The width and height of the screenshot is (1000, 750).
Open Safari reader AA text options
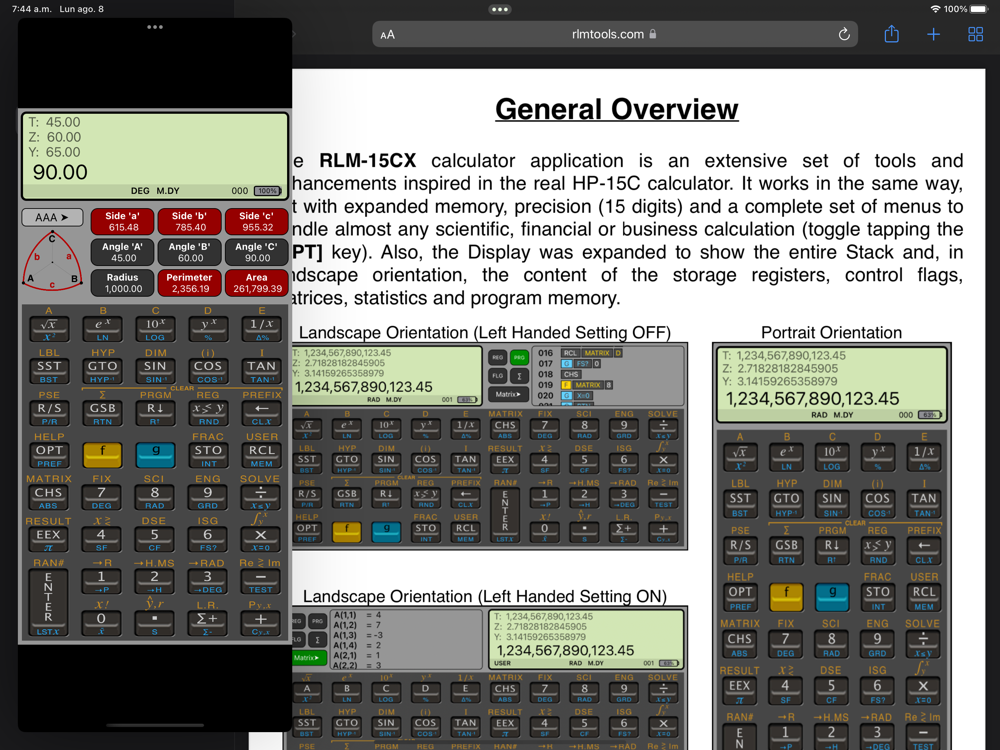click(x=387, y=34)
